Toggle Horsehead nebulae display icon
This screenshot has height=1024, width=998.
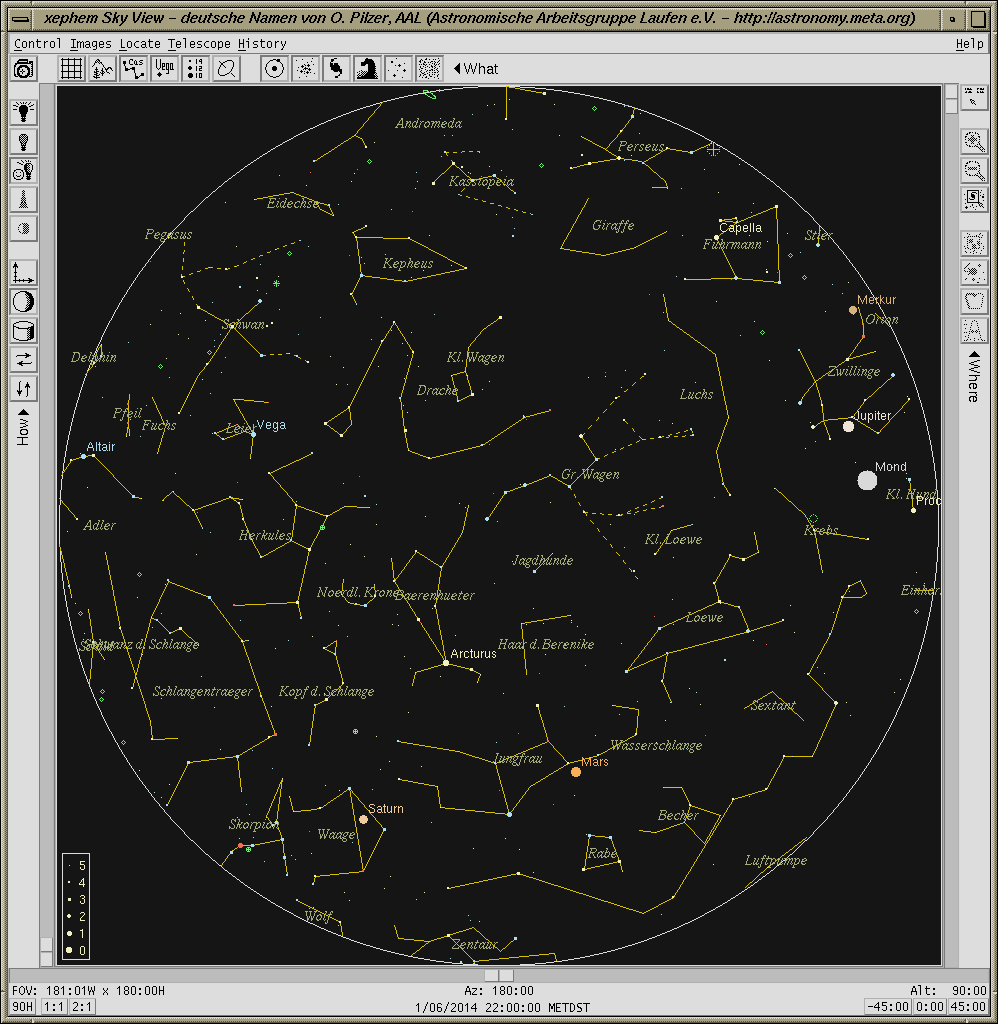click(367, 69)
